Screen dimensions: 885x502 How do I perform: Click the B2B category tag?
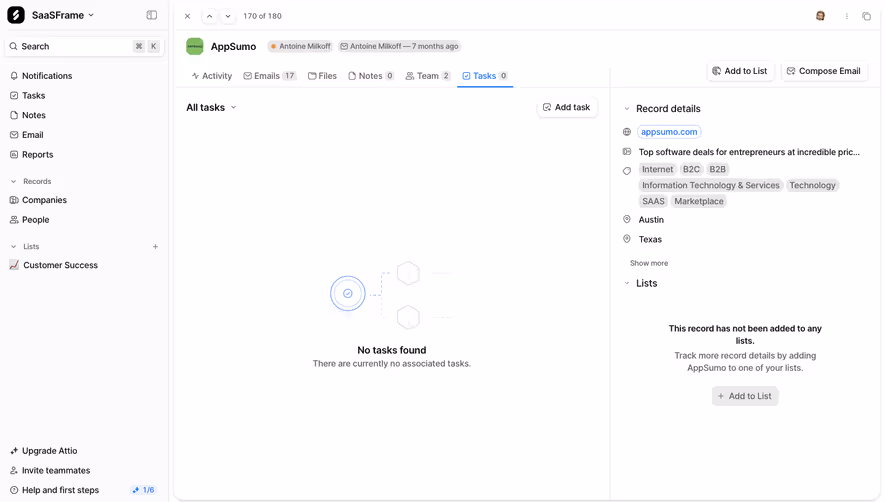(x=717, y=169)
